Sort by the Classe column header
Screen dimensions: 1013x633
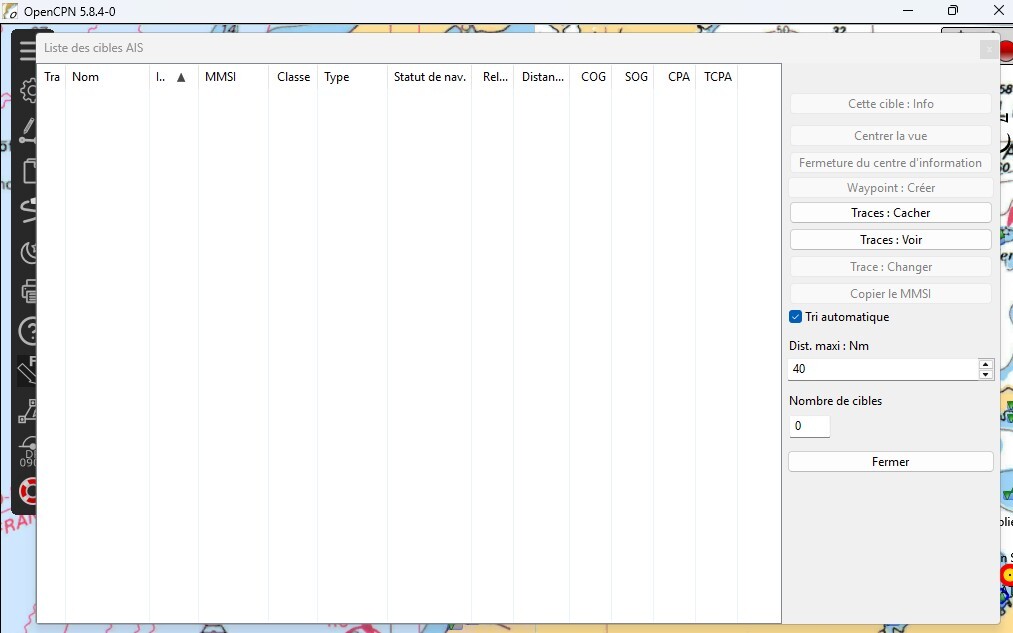click(293, 77)
